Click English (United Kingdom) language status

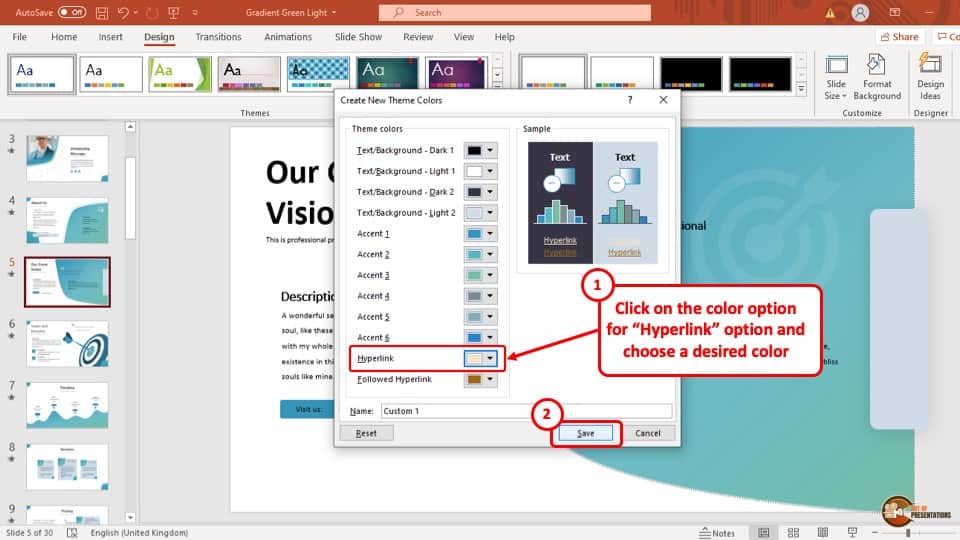(139, 533)
